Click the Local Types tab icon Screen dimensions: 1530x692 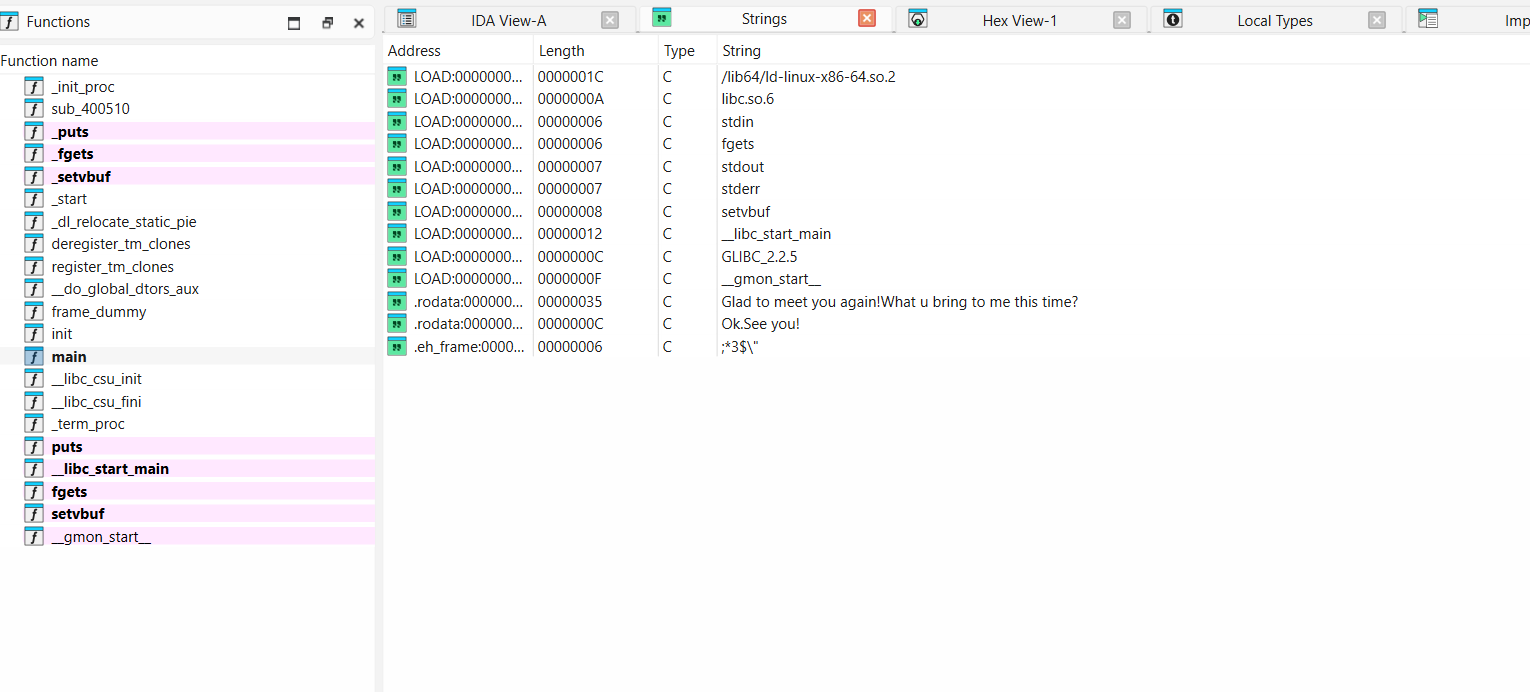pos(1173,19)
